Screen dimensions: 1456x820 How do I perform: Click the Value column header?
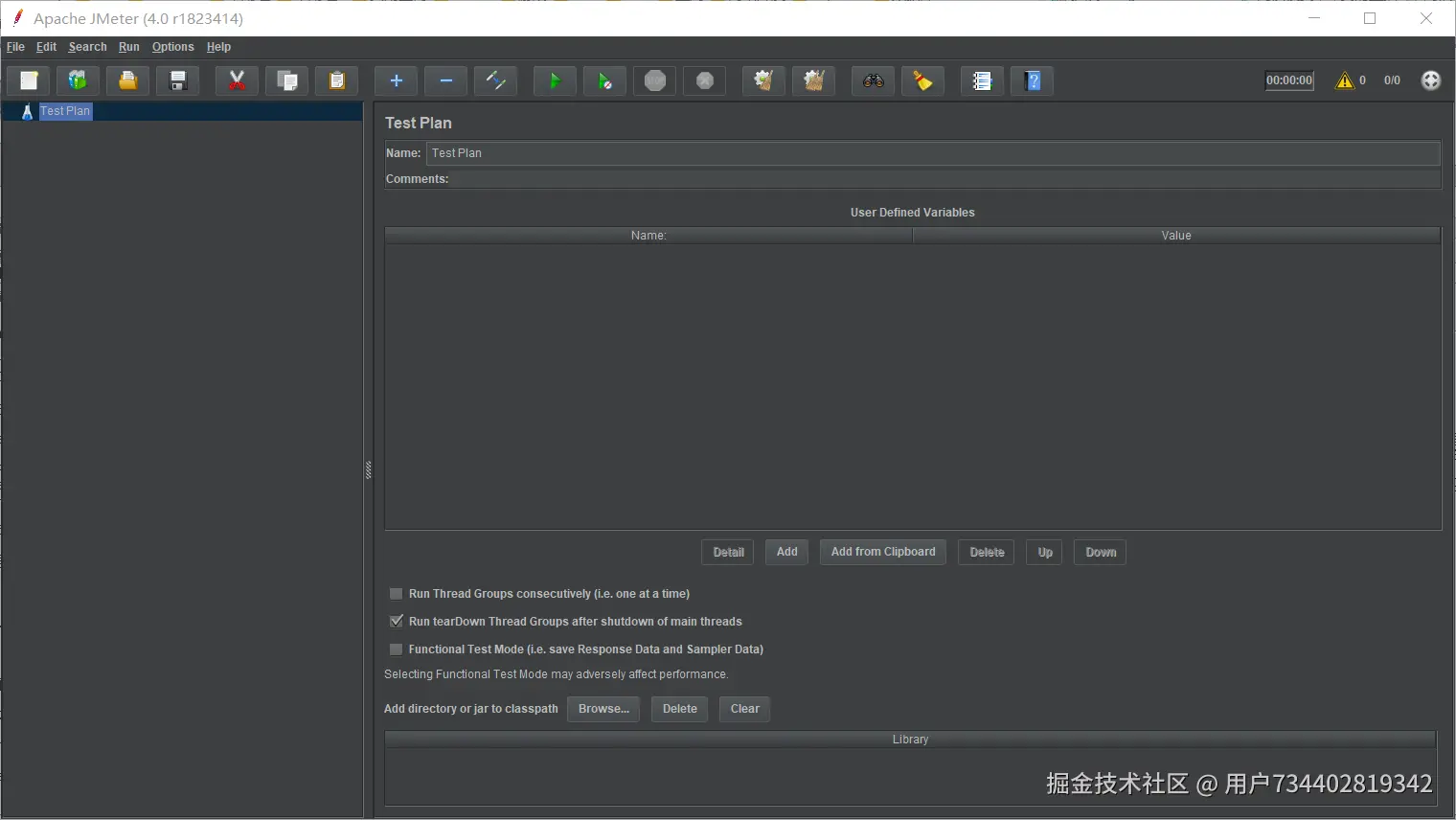(x=1176, y=236)
